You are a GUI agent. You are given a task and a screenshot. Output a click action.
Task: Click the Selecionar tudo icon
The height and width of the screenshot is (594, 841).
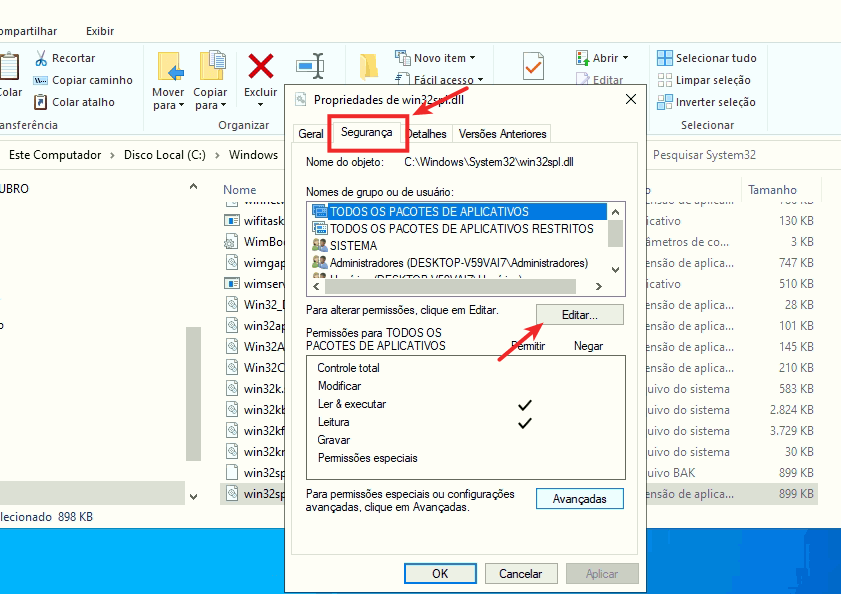(665, 58)
